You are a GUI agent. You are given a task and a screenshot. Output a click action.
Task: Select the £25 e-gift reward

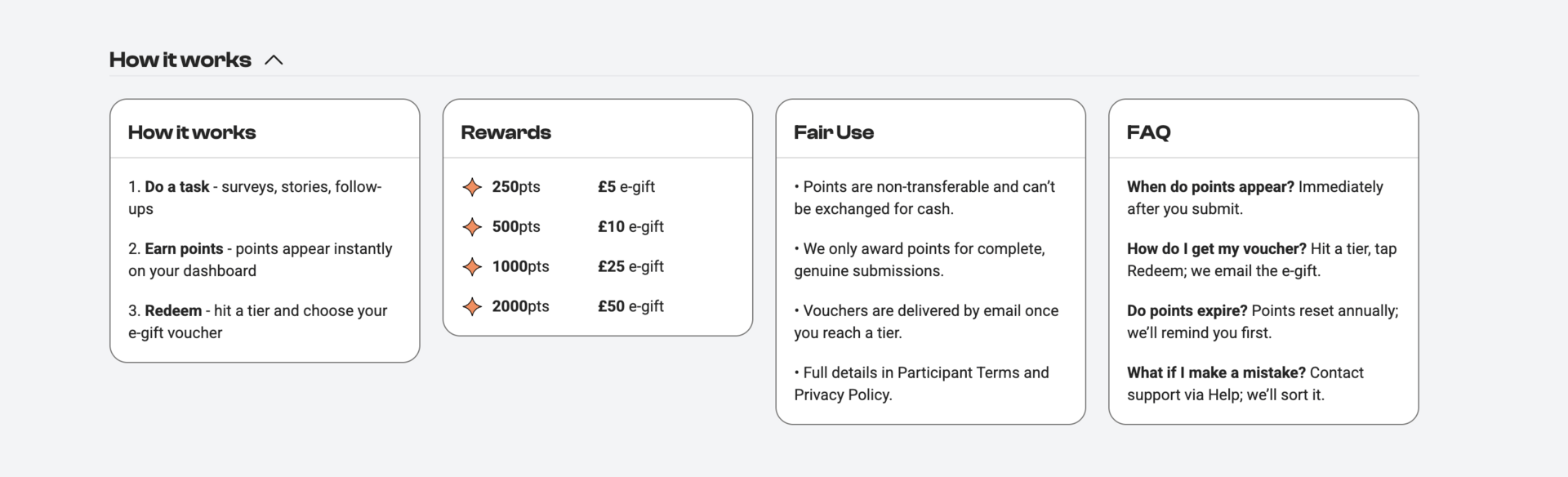click(630, 267)
